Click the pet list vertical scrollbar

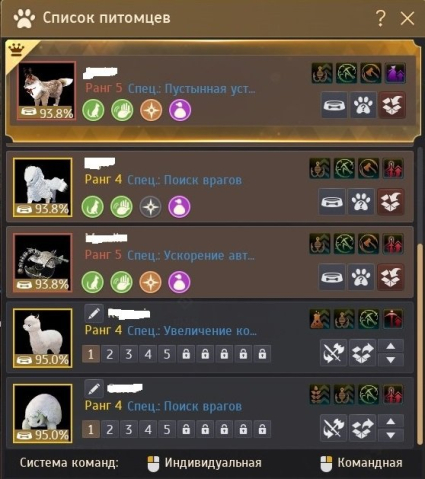point(420,343)
